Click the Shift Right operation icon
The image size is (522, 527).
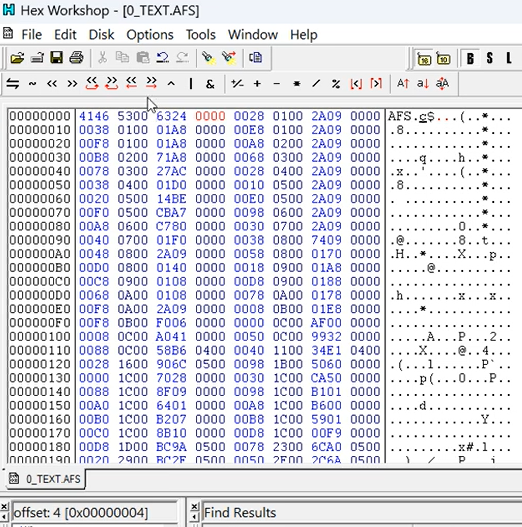(72, 84)
